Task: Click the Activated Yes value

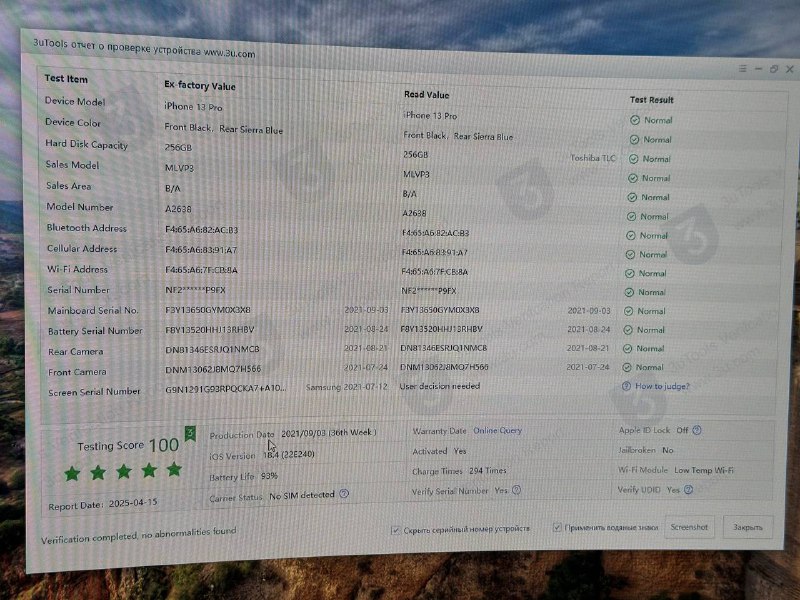Action: 460,451
